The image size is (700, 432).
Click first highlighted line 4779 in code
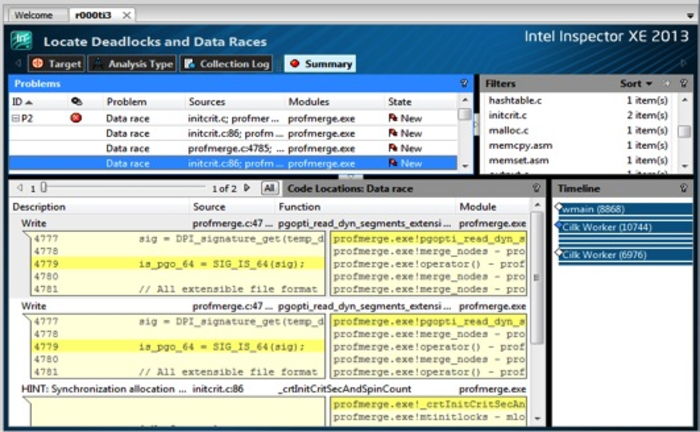point(178,264)
